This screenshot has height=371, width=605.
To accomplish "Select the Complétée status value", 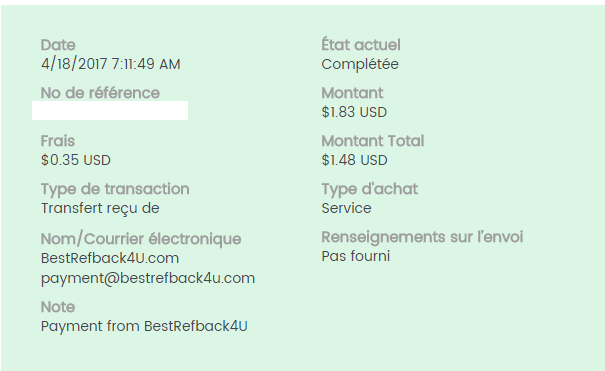I will point(360,64).
